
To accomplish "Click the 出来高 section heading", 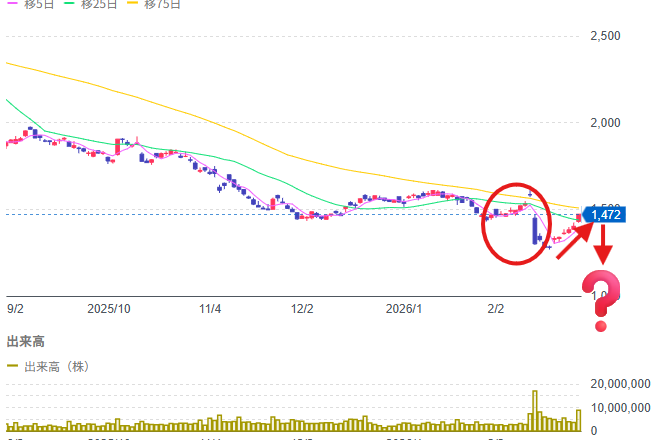I will pos(24,342).
